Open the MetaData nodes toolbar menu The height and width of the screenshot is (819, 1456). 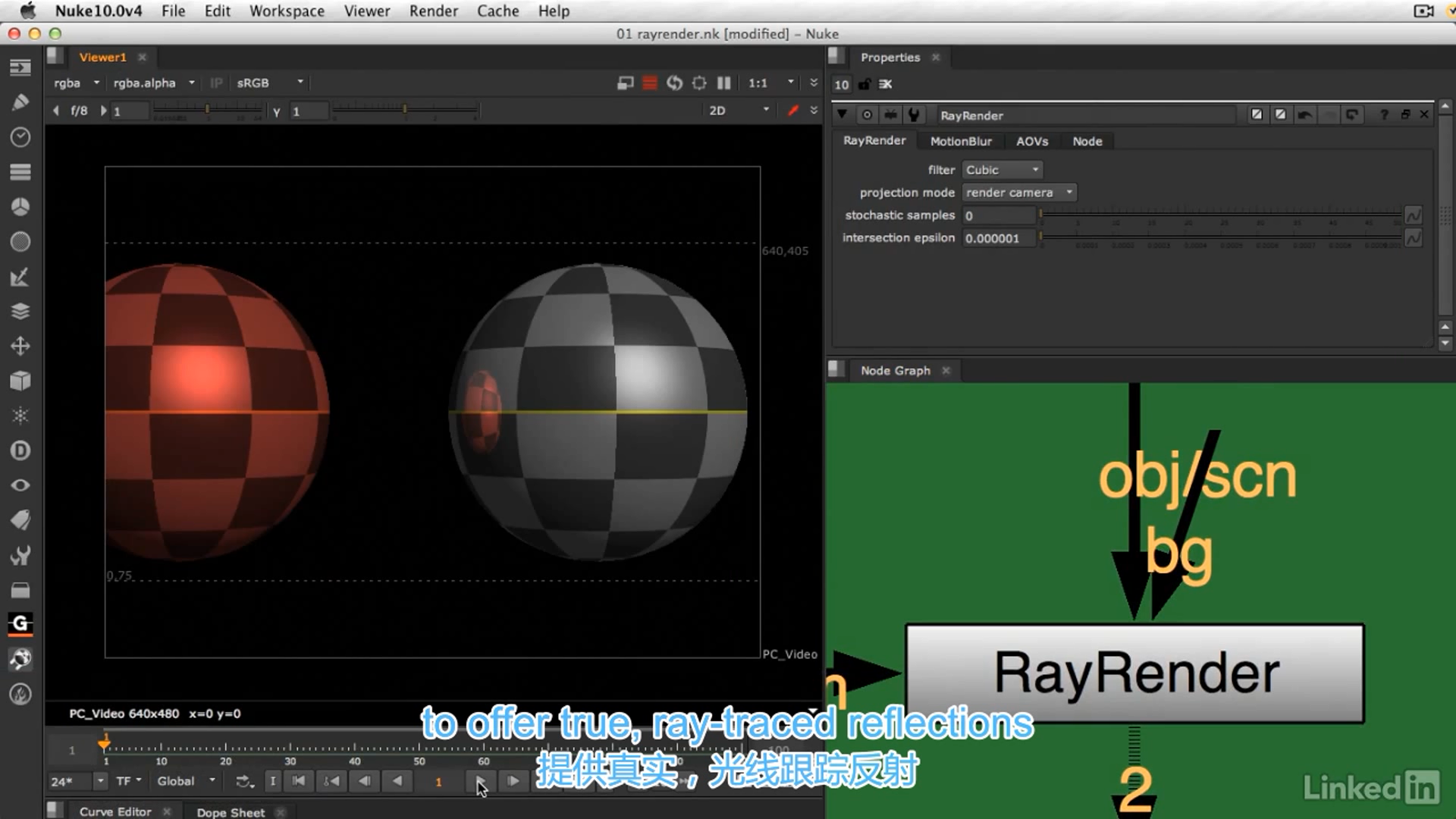point(20,520)
